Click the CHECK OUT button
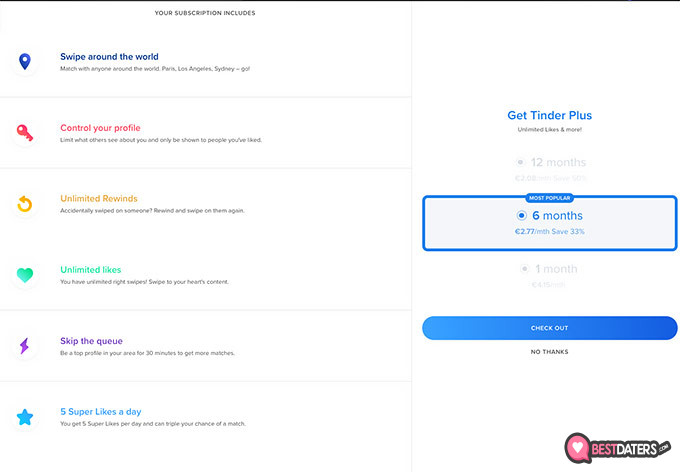The height and width of the screenshot is (472, 680). tap(549, 328)
